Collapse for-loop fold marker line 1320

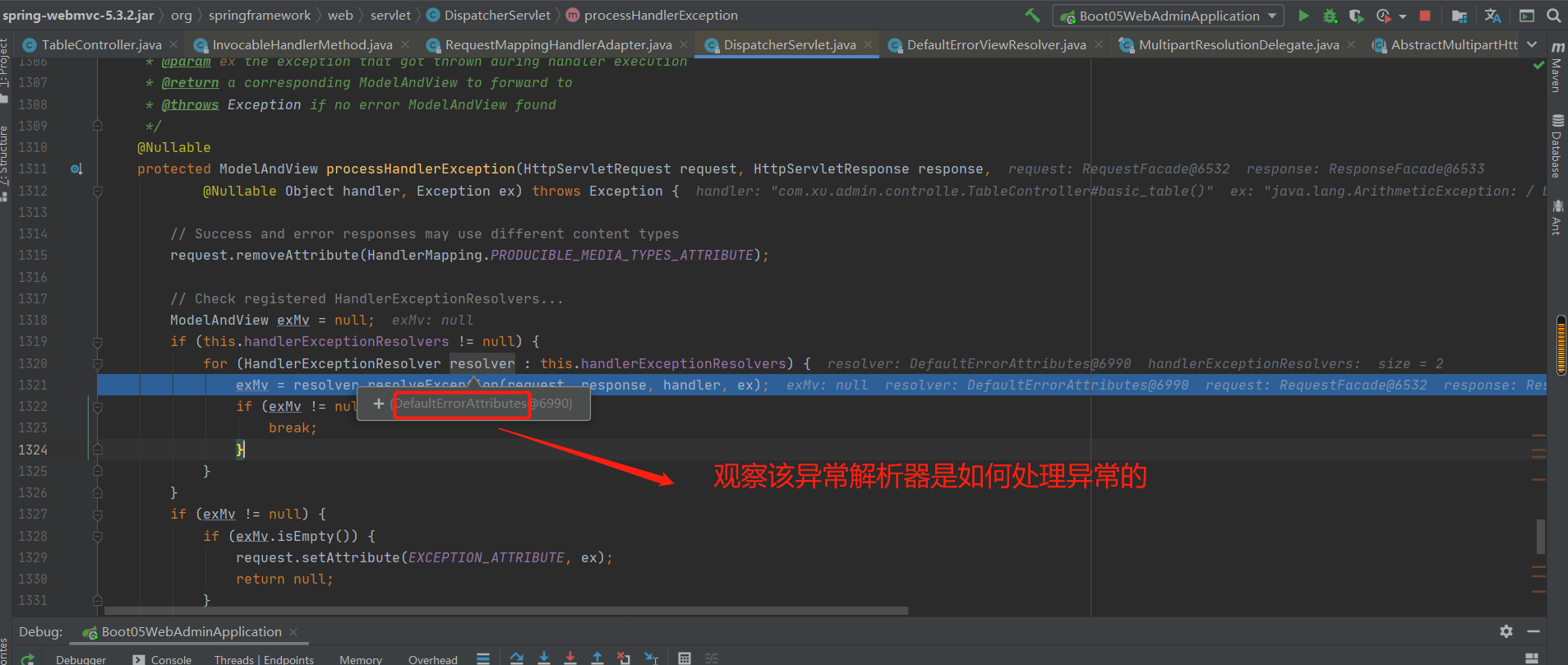(x=98, y=363)
